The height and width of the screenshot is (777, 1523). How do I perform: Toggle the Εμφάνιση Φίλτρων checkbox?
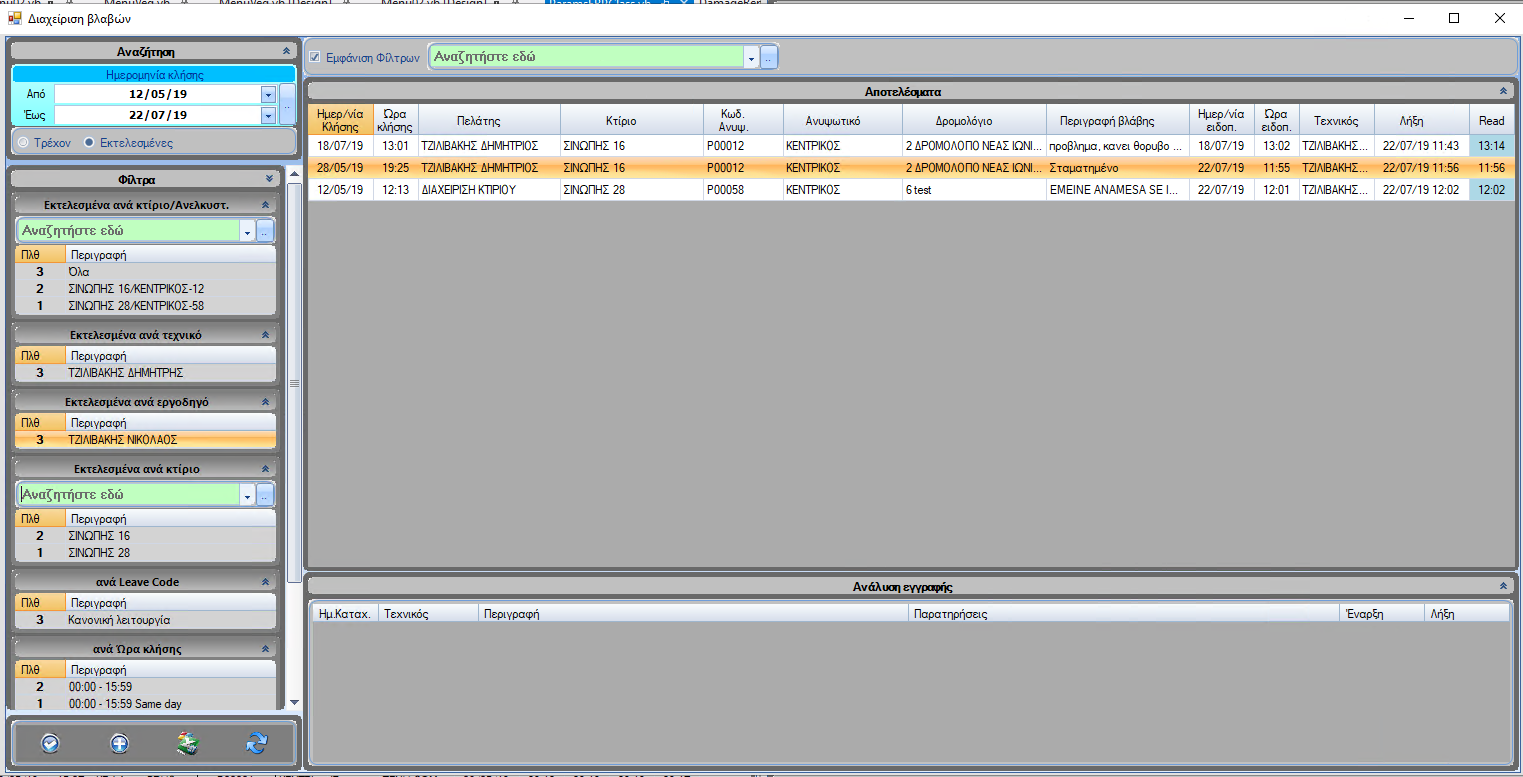point(315,57)
